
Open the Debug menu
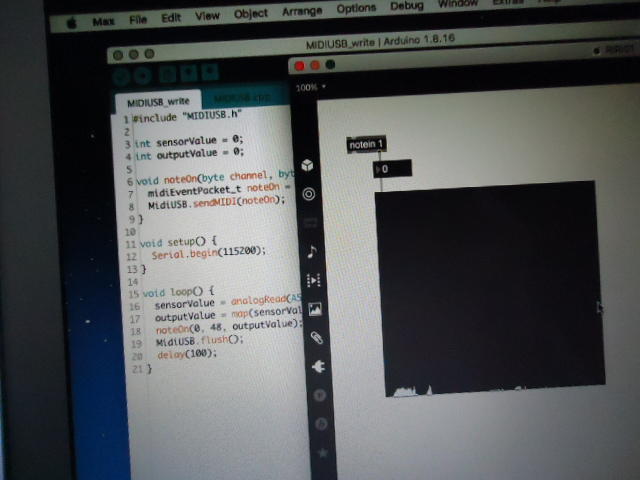point(407,6)
